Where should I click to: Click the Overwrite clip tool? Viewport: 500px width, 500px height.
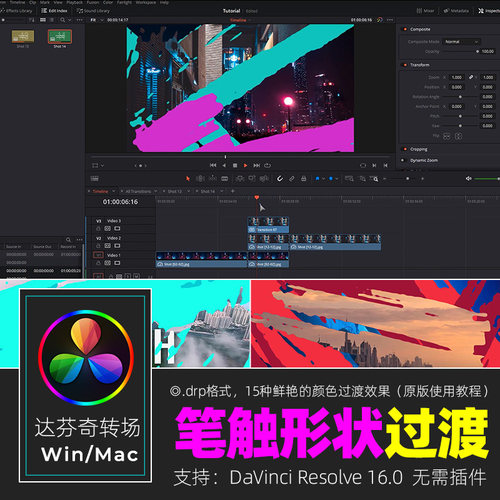252,179
